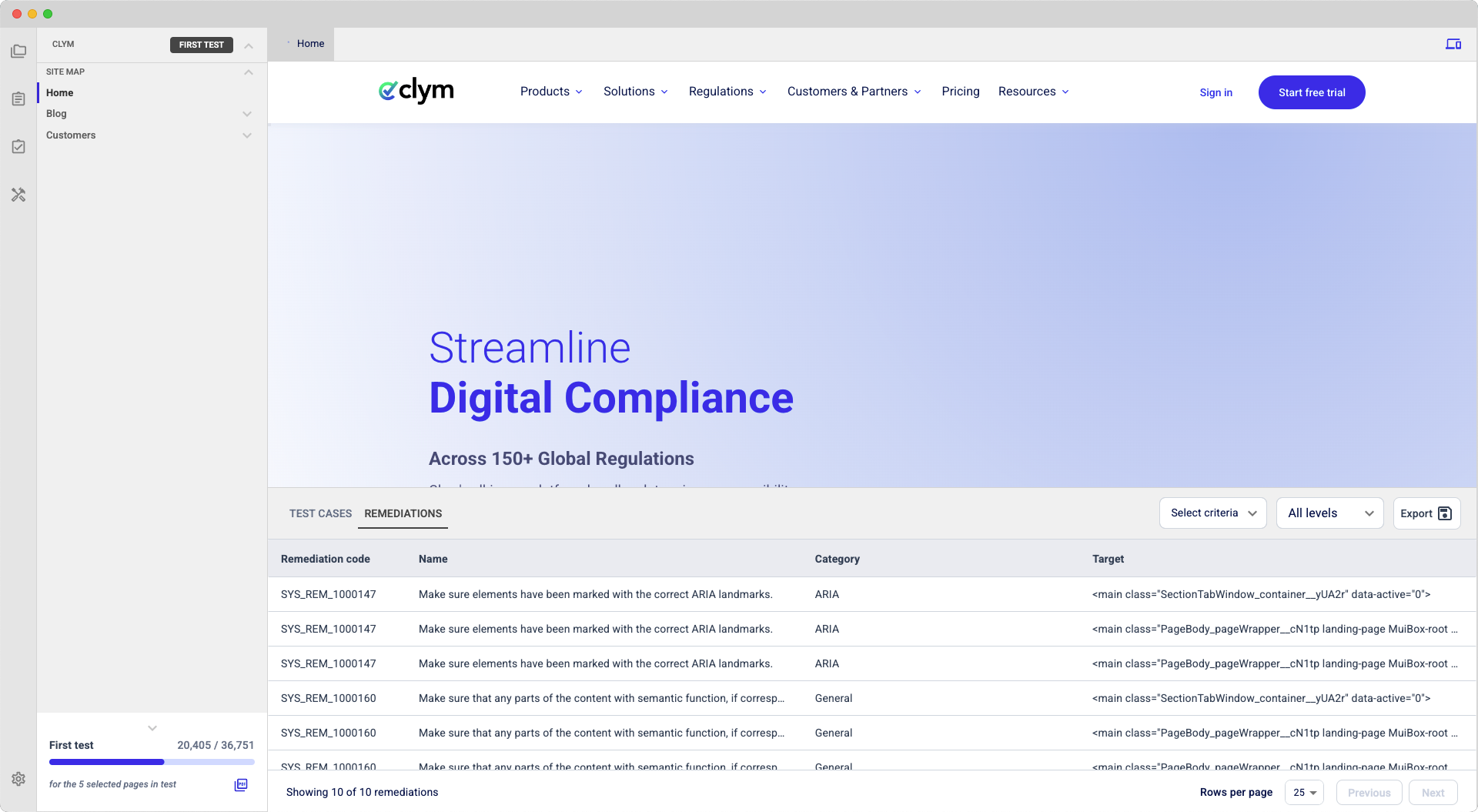Collapse the SITE MAP section
Screen dimensions: 1478x812
pyautogui.click(x=249, y=72)
